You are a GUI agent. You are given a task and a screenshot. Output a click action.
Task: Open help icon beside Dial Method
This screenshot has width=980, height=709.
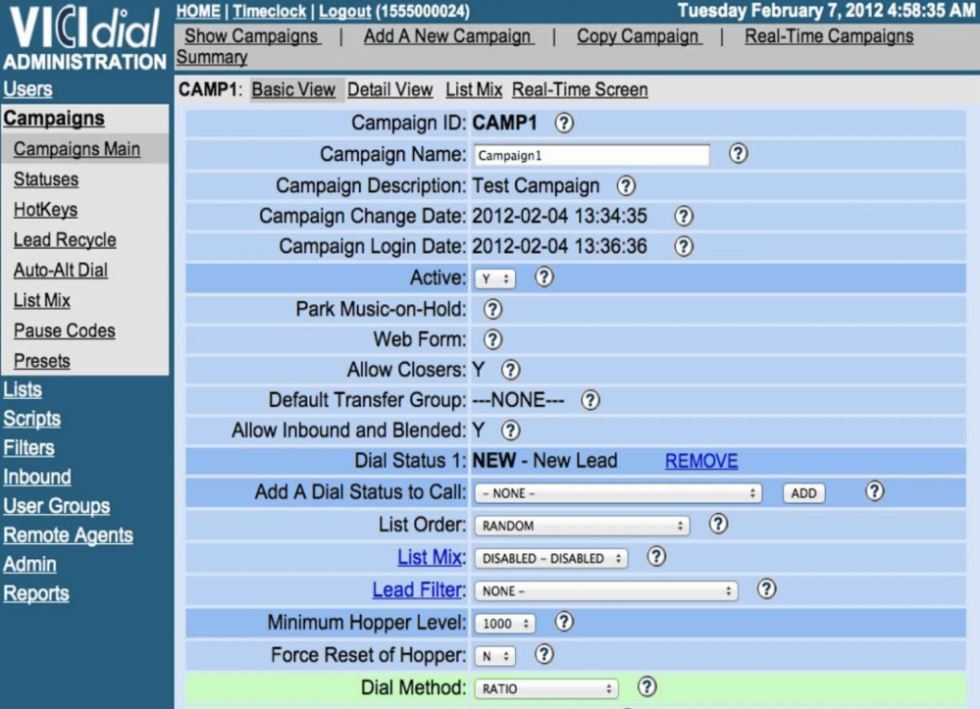click(647, 687)
